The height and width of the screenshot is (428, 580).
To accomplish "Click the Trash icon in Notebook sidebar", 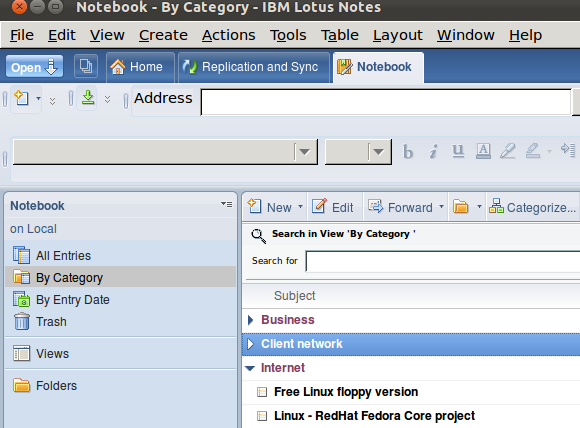I will point(21,321).
